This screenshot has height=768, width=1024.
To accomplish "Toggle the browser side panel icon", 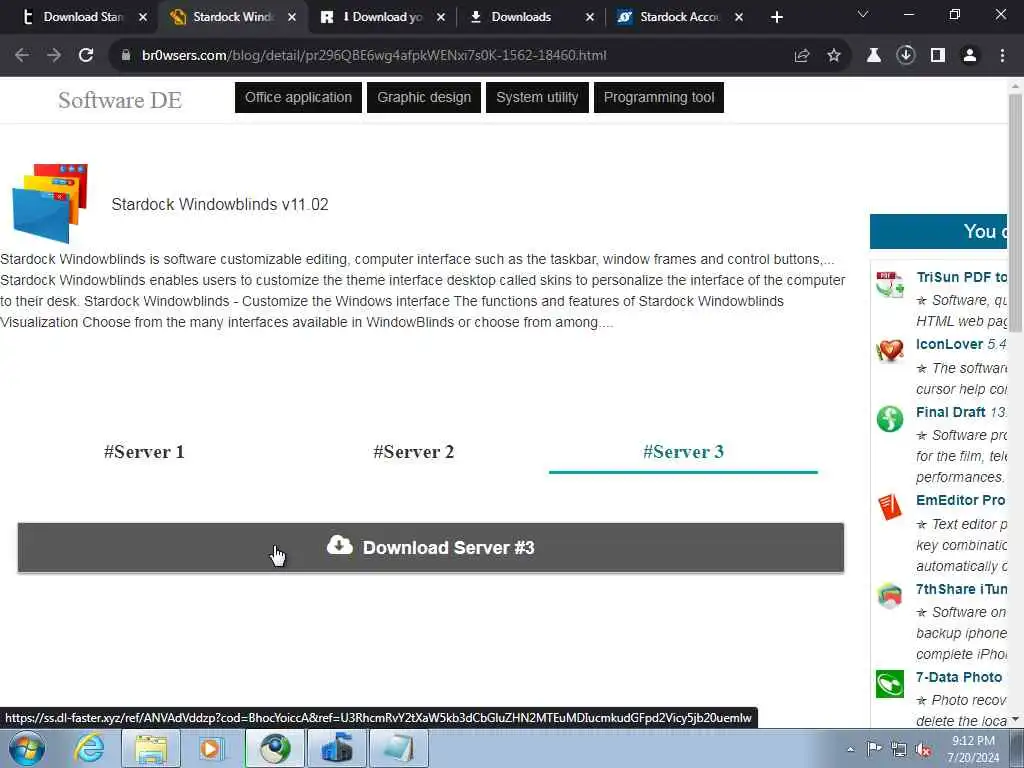I will point(938,56).
